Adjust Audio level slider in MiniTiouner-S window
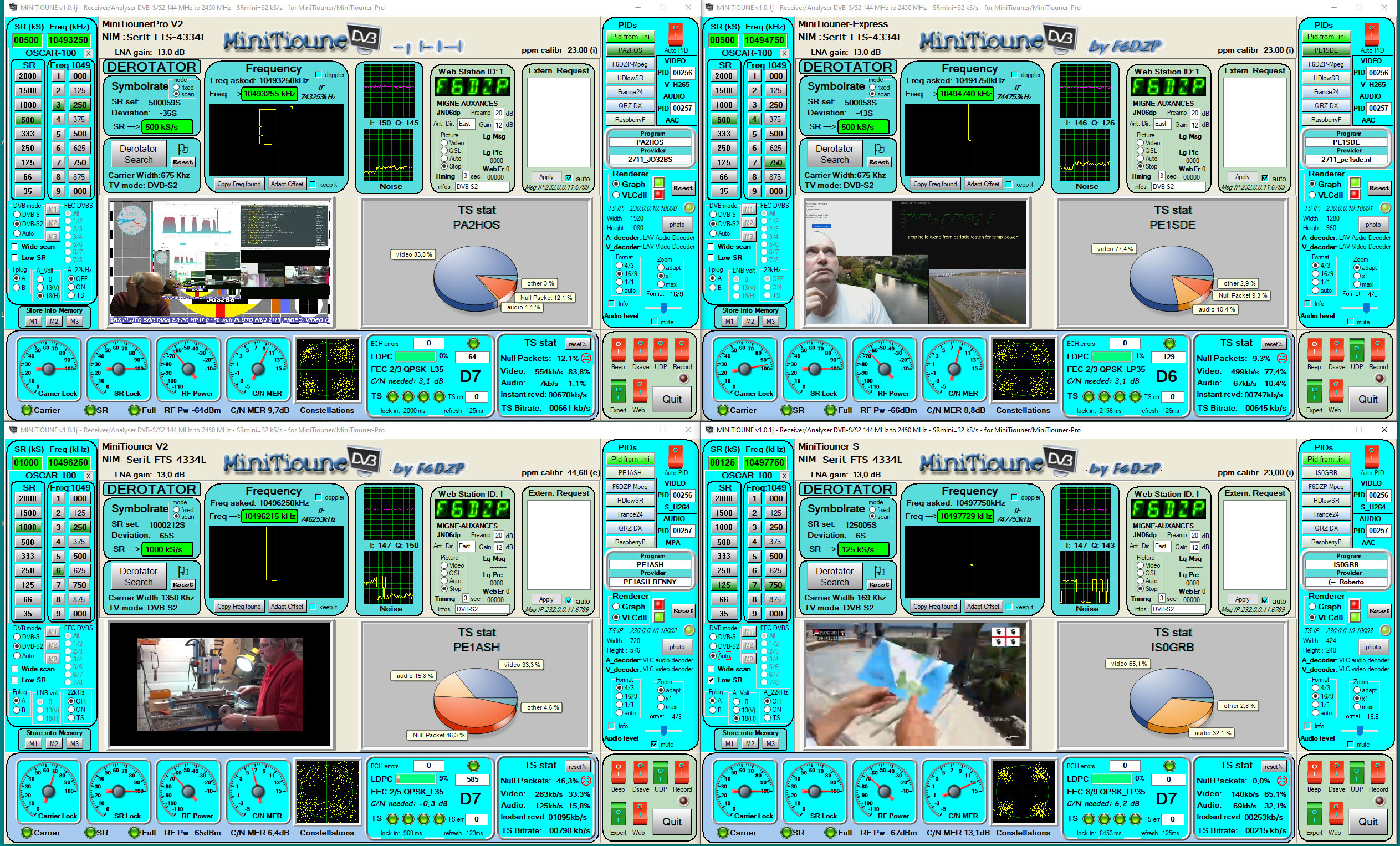 pyautogui.click(x=1360, y=730)
